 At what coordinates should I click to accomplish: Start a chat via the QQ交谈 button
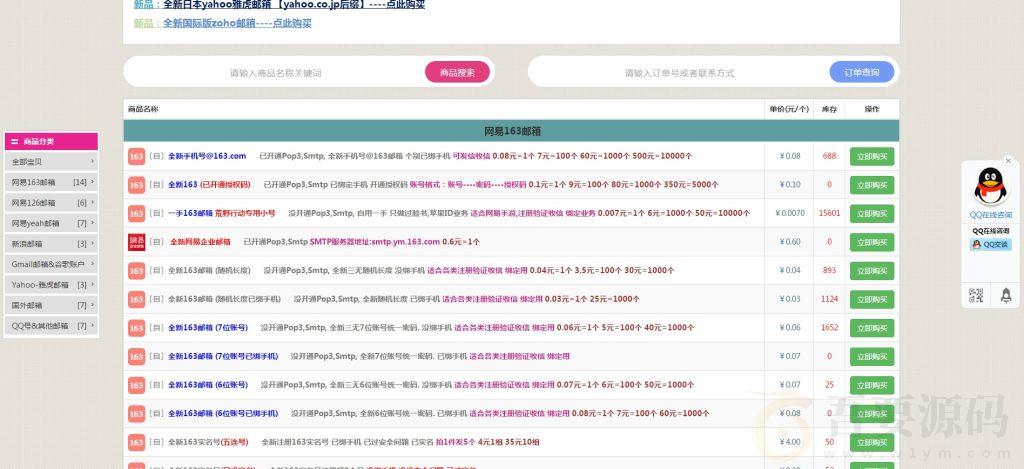coord(990,244)
